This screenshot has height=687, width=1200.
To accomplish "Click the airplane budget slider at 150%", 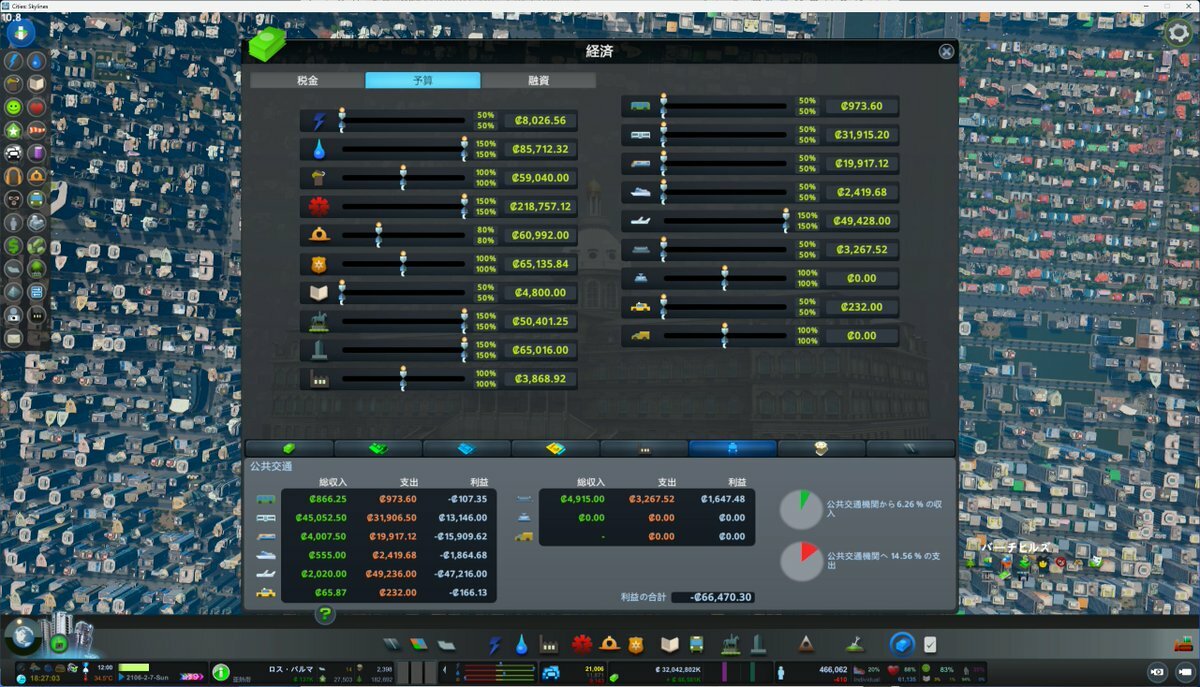I will (786, 220).
